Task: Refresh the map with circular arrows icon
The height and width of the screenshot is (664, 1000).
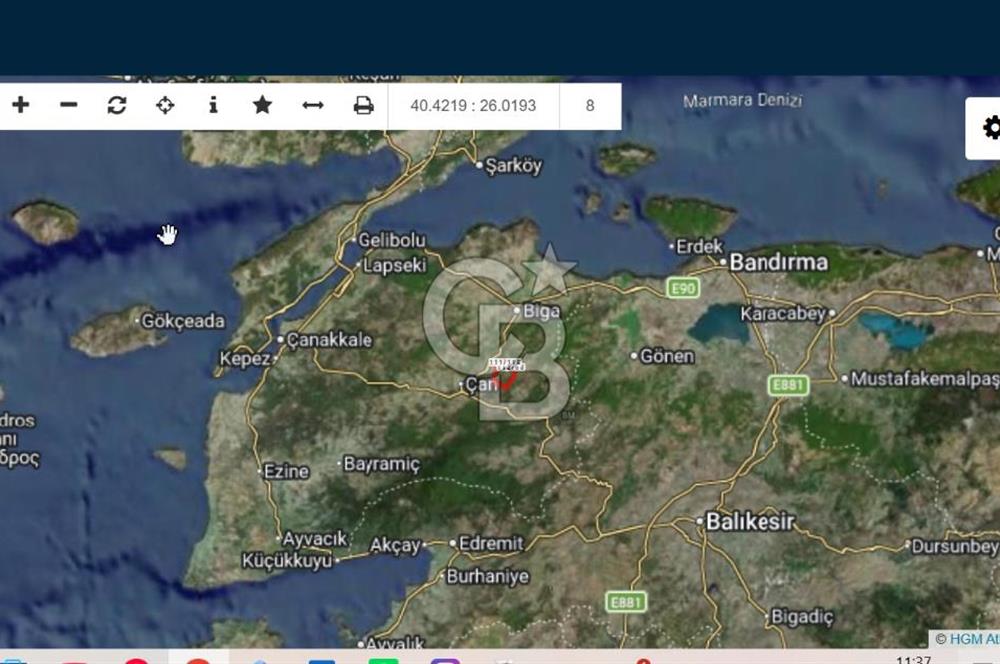Action: pos(117,105)
